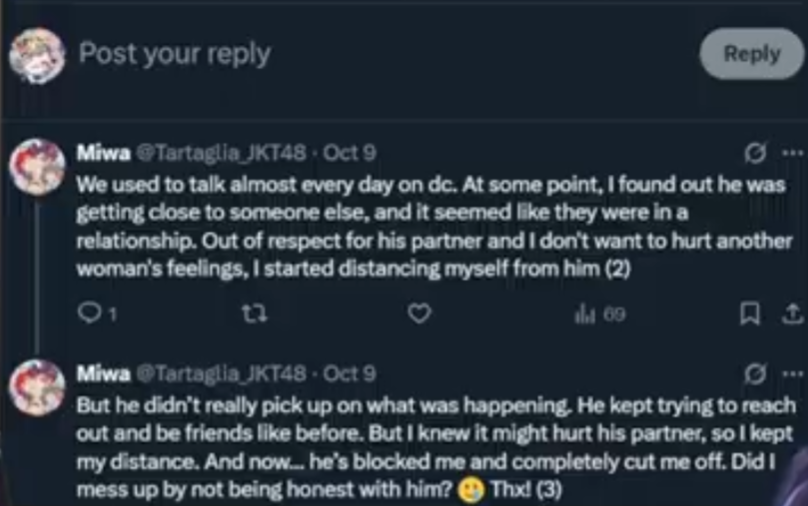Repost the first Miwa tweet

[x=255, y=313]
